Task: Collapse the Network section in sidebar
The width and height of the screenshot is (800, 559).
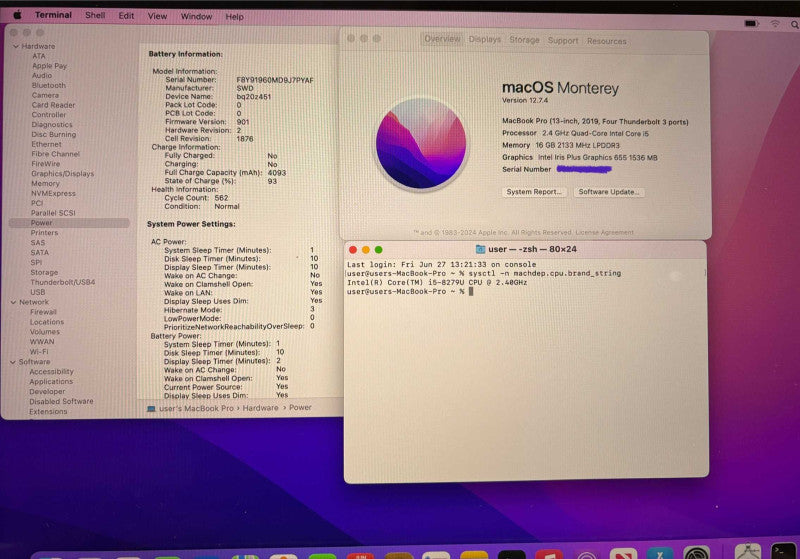Action: click(x=13, y=302)
